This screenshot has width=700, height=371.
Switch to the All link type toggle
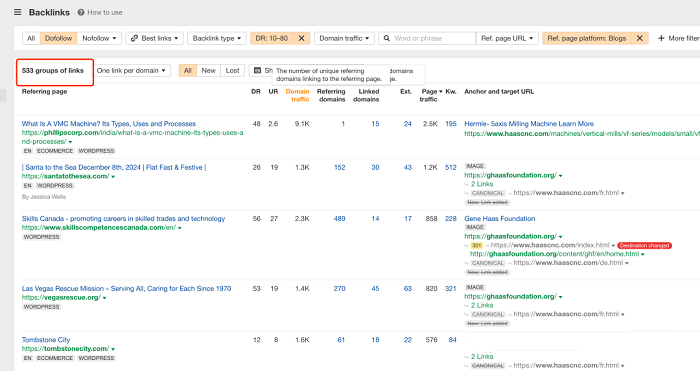point(31,38)
